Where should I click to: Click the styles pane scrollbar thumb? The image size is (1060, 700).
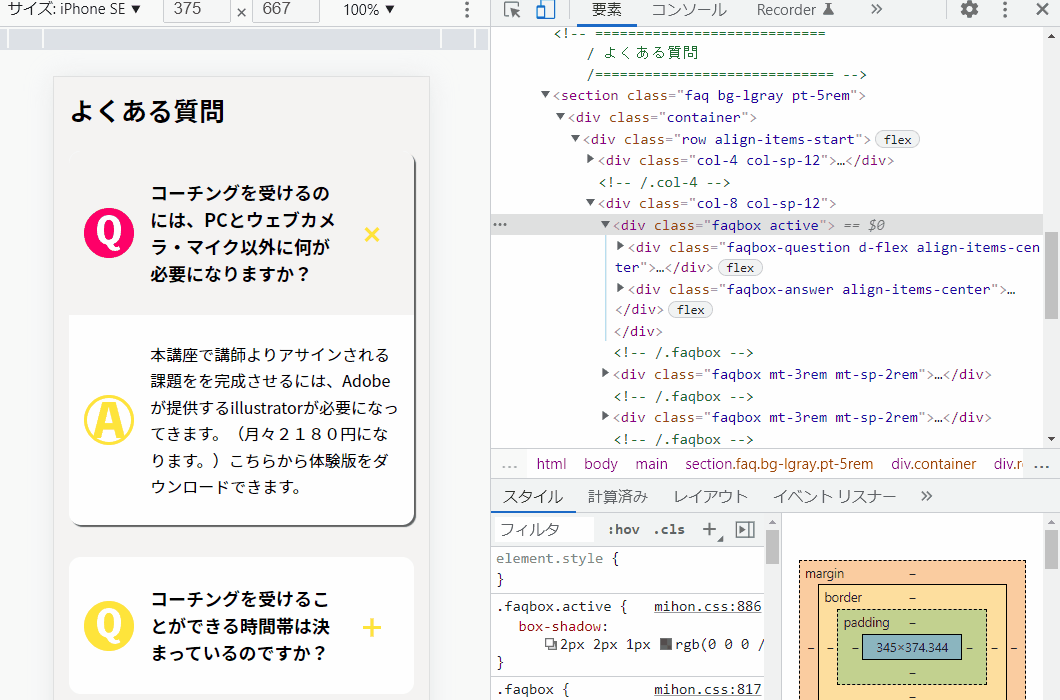click(x=772, y=547)
